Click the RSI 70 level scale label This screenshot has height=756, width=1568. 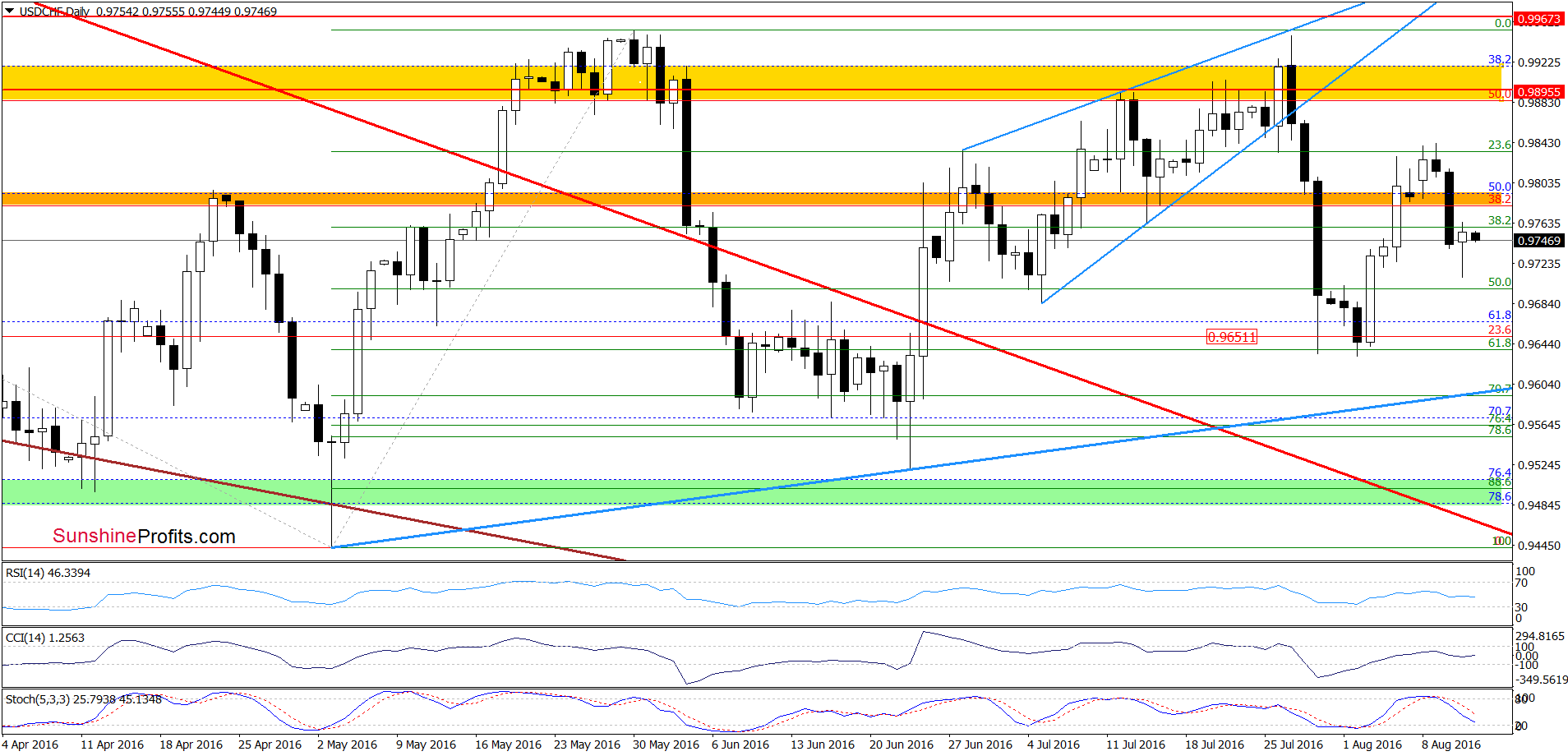click(1521, 583)
